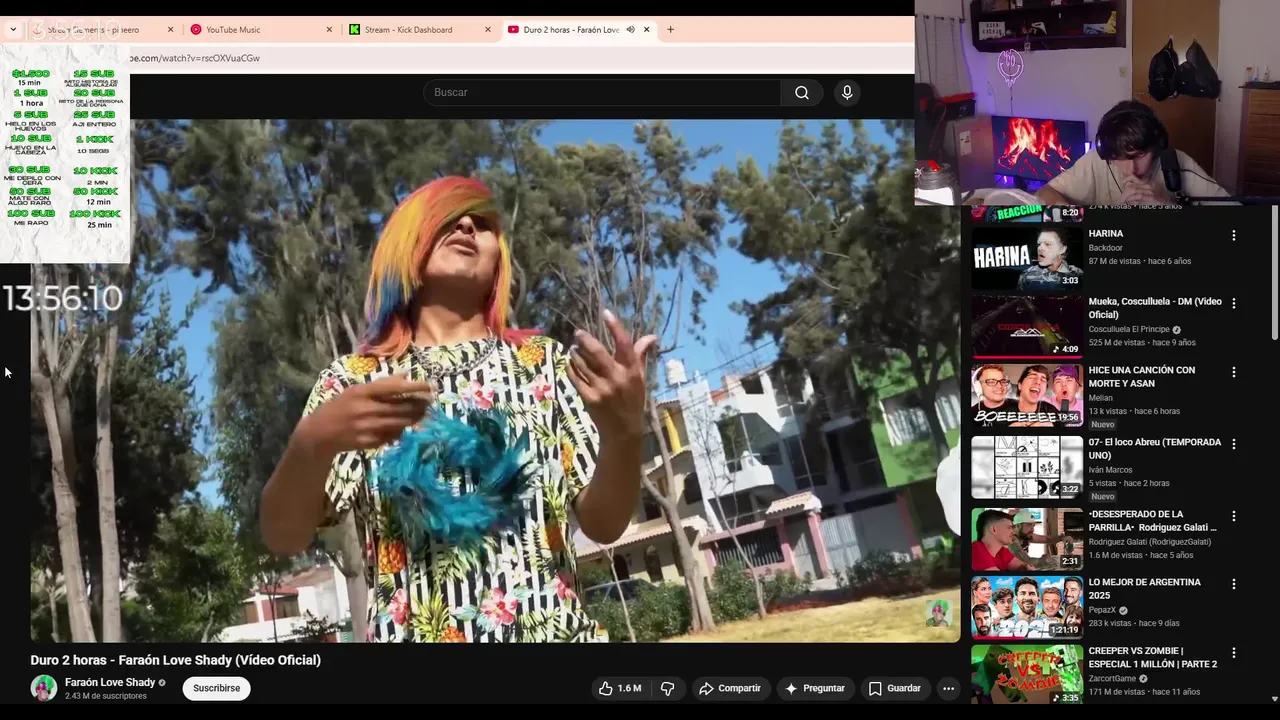Open DESESPERADO DE LA PARRILLA thumbnail
The image size is (1280, 720).
click(x=1027, y=539)
